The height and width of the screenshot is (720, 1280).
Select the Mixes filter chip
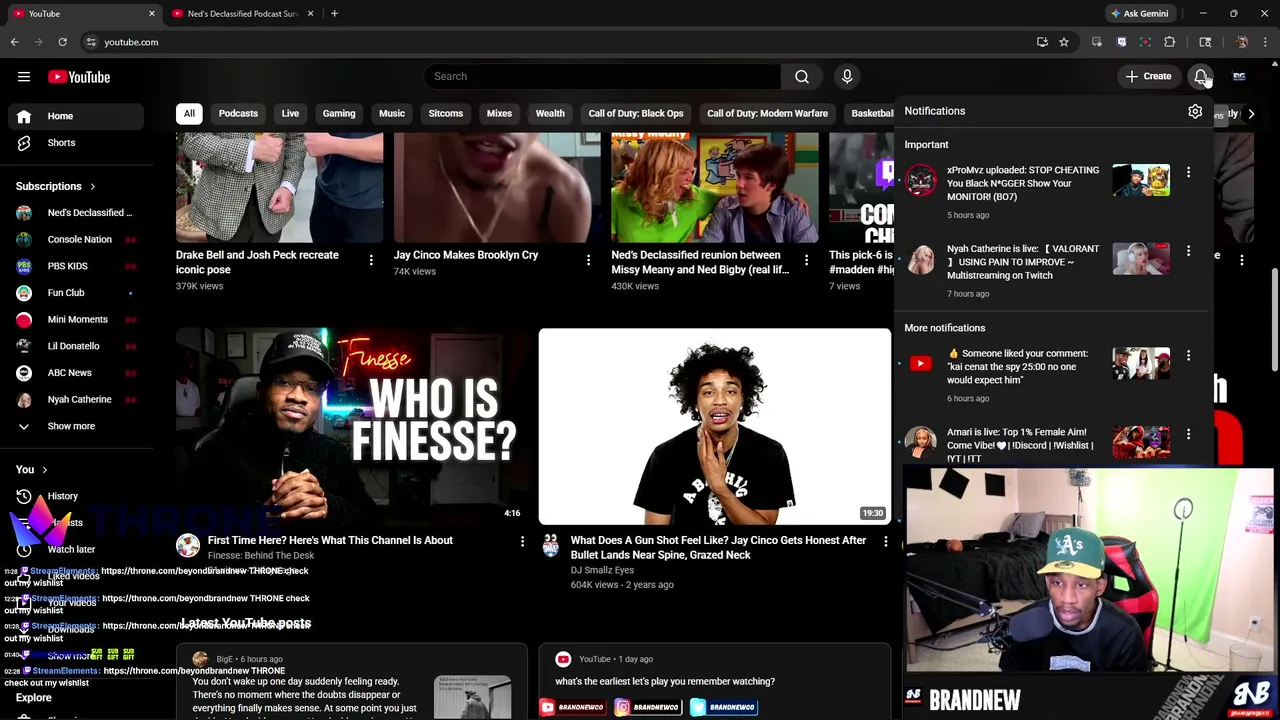click(499, 113)
